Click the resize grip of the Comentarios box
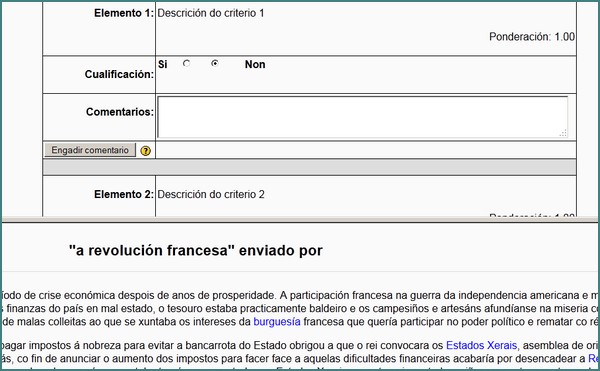The image size is (600, 371). click(x=563, y=133)
